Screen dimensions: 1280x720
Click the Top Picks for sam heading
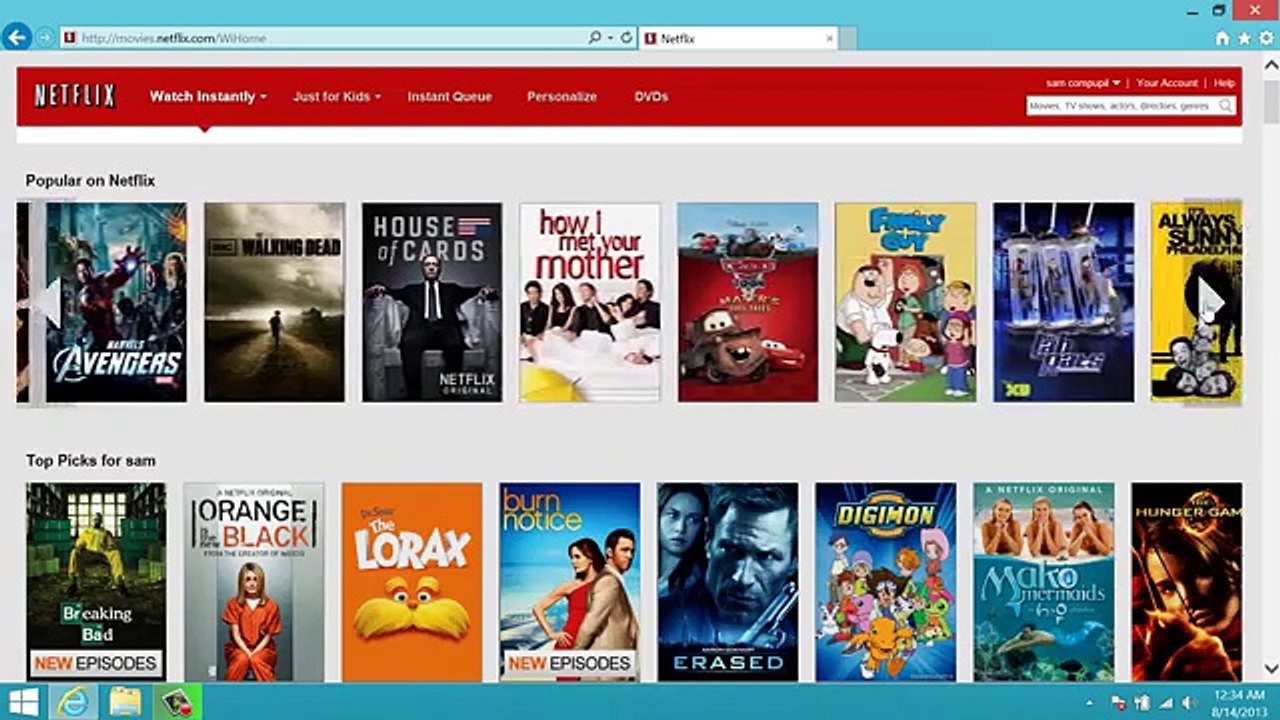point(90,461)
